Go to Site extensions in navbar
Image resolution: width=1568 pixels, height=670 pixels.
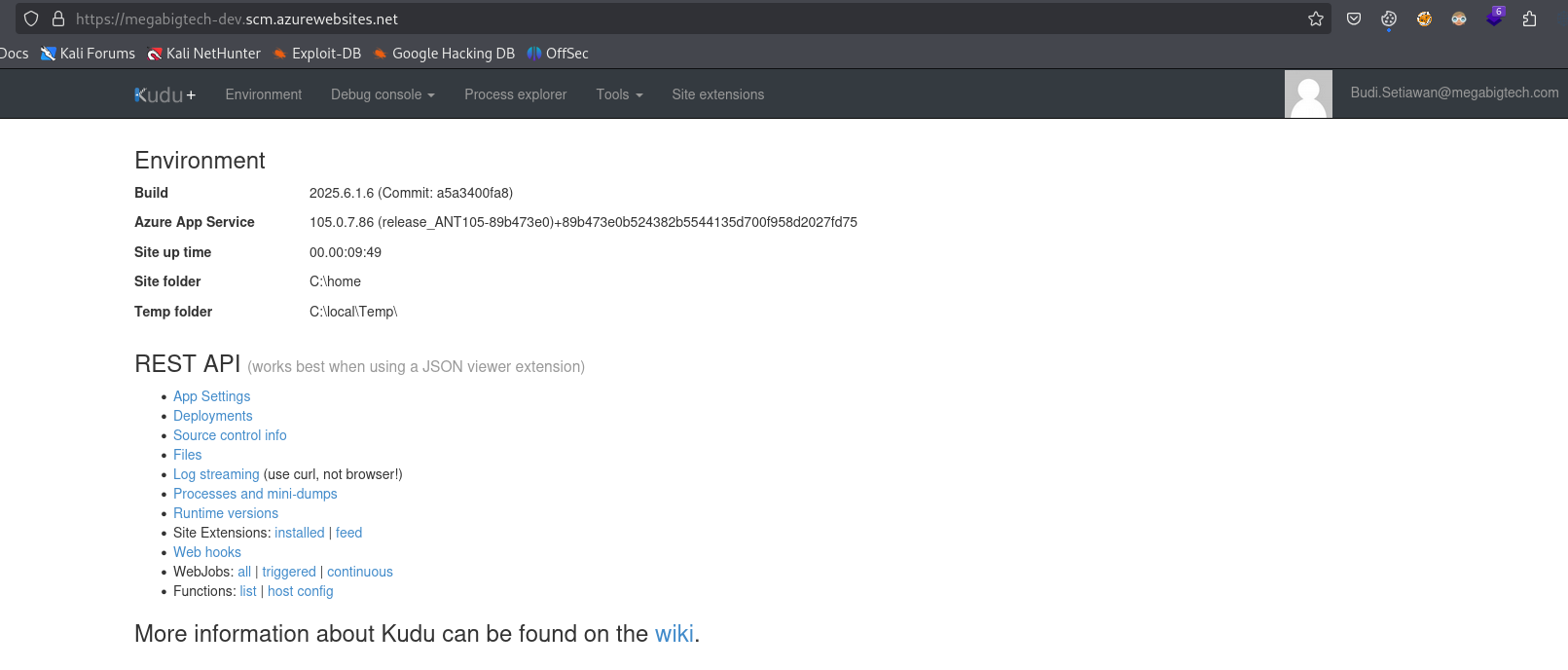(x=717, y=94)
